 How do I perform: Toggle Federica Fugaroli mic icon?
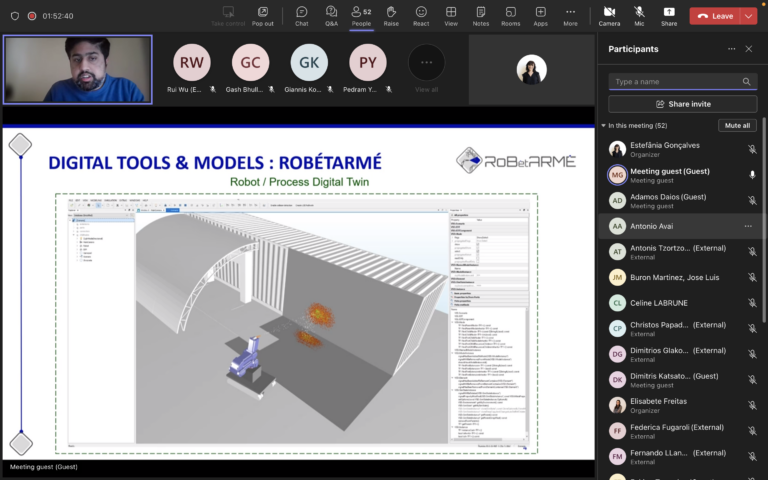tap(752, 431)
